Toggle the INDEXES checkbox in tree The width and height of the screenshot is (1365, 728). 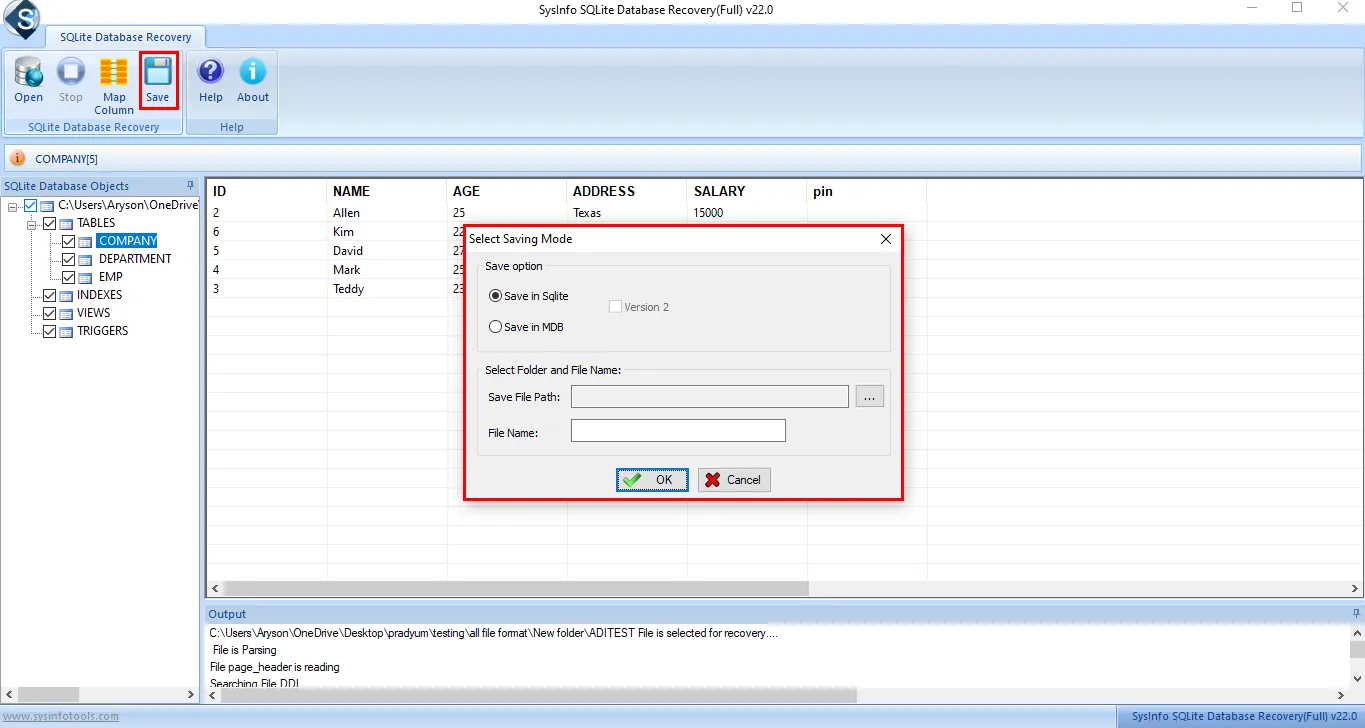coord(49,295)
